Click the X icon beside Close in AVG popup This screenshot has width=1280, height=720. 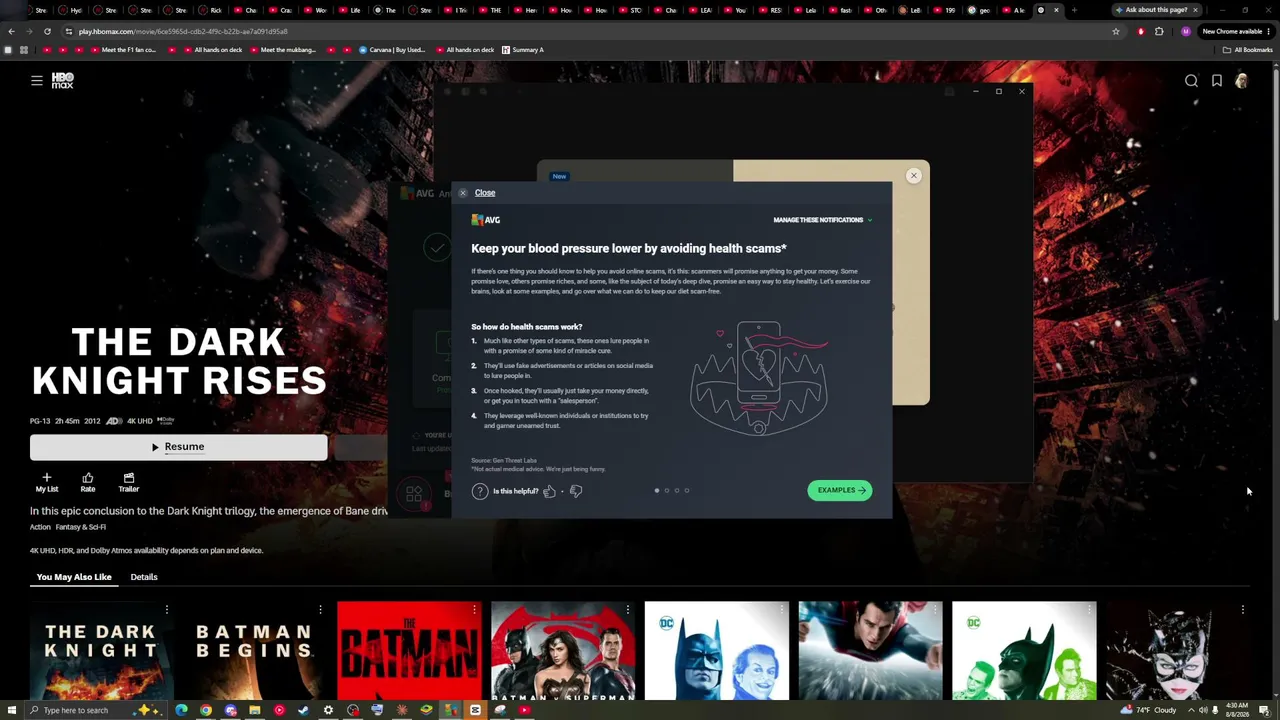click(462, 193)
